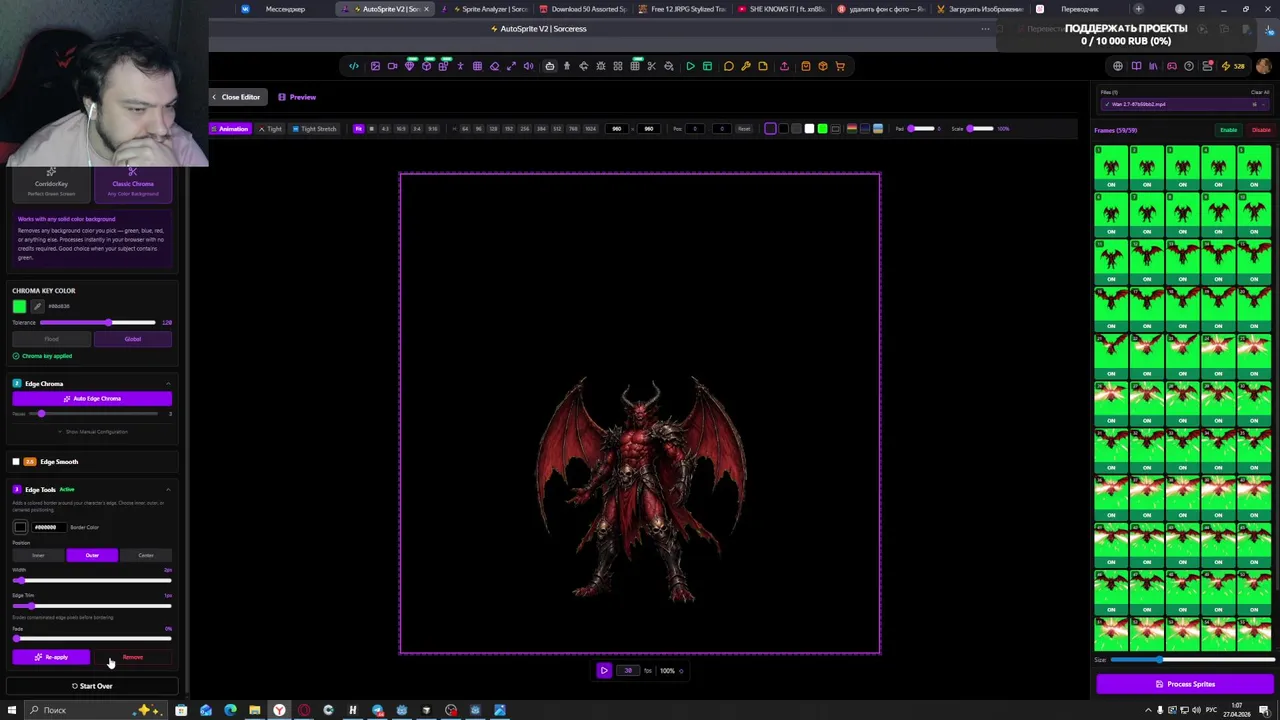Open the paint bucket tool icon

coord(668,66)
